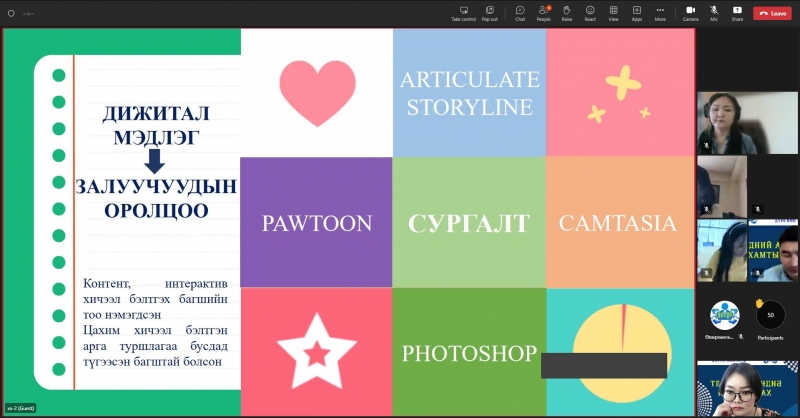Leave the meeting

click(773, 13)
